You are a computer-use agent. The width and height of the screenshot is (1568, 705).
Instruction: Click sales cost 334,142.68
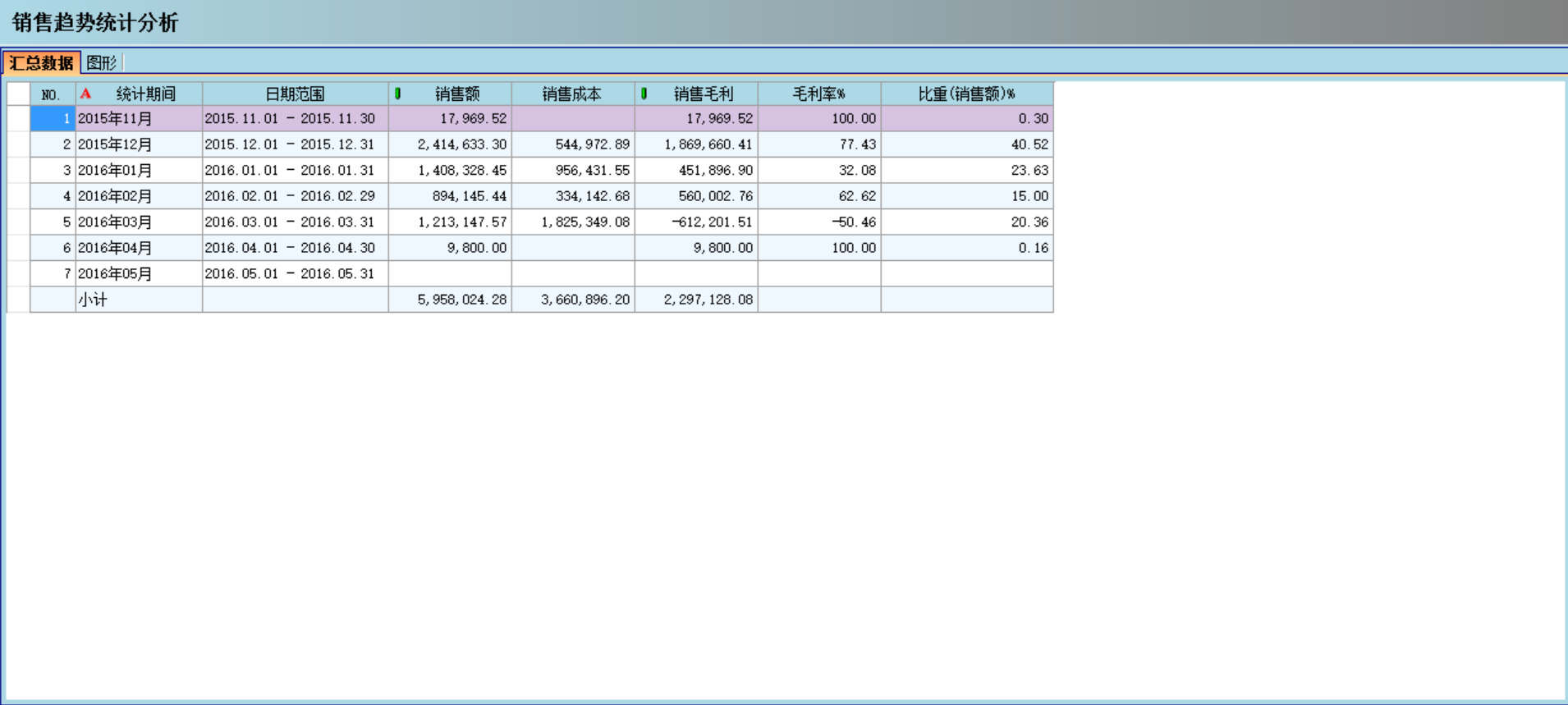[x=573, y=196]
